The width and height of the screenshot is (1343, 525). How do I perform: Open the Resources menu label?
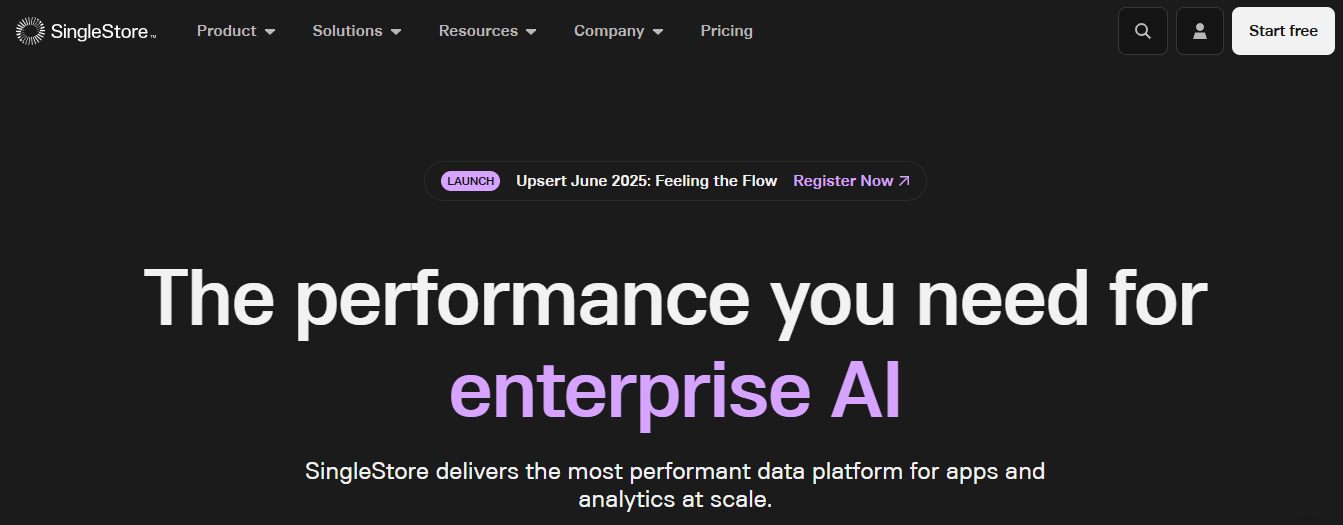click(x=478, y=31)
